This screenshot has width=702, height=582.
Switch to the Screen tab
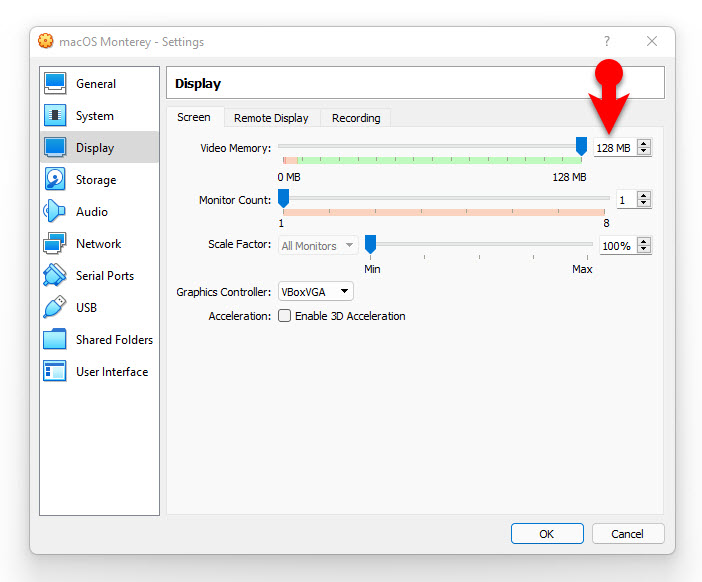[x=194, y=117]
